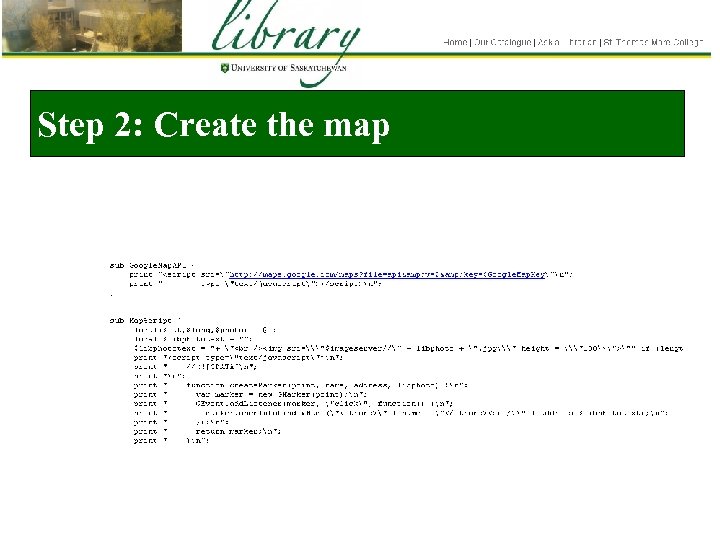Select the 'Step 2: Create the map' heading
This screenshot has height=540, width=720.
214,124
